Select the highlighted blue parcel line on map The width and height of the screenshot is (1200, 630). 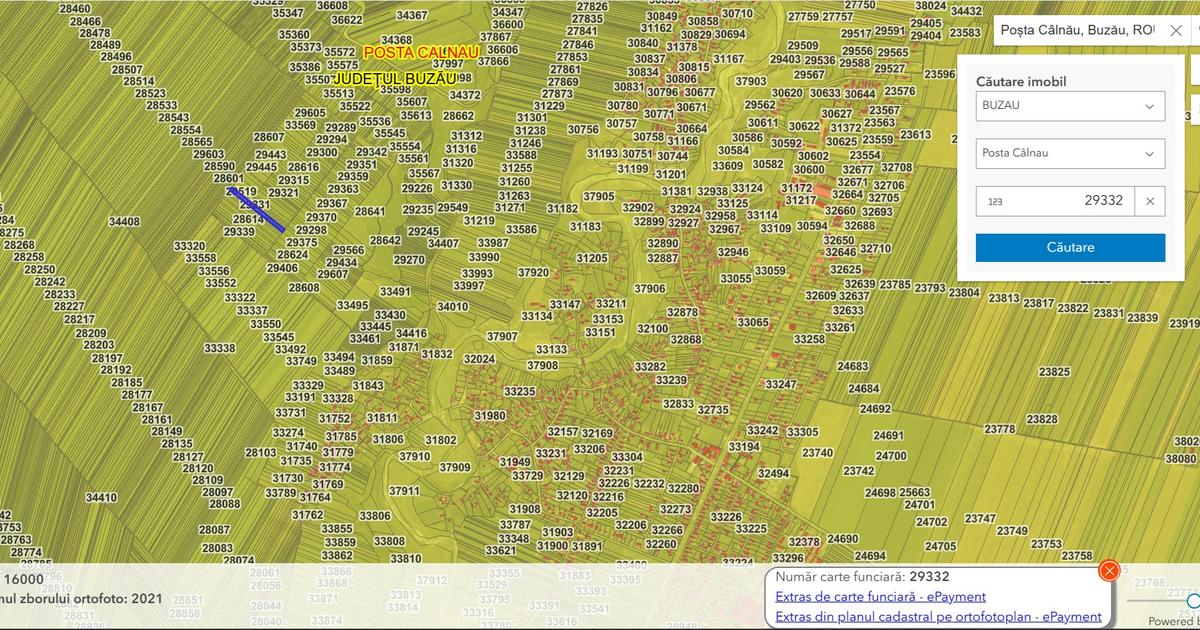coord(256,209)
